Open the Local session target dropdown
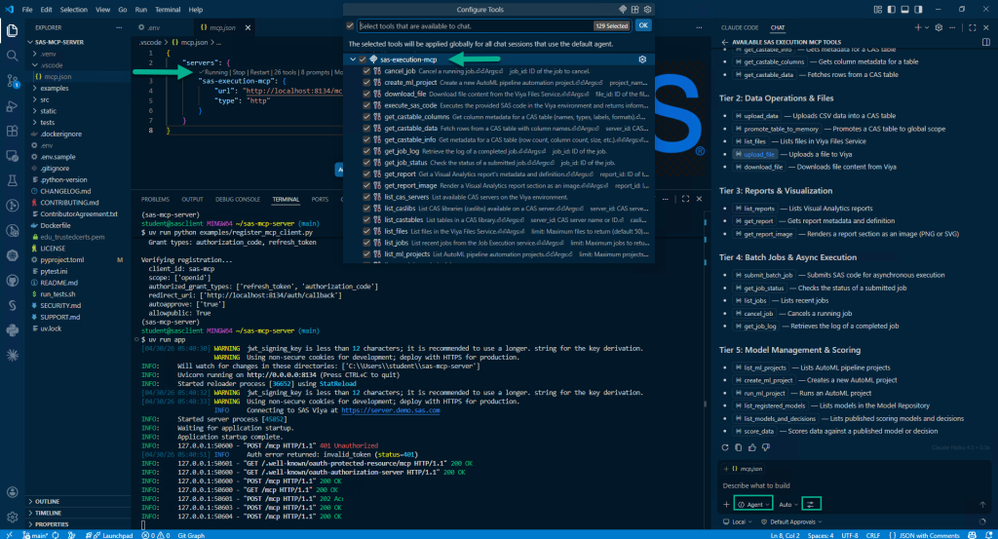998x539 pixels. [738, 522]
